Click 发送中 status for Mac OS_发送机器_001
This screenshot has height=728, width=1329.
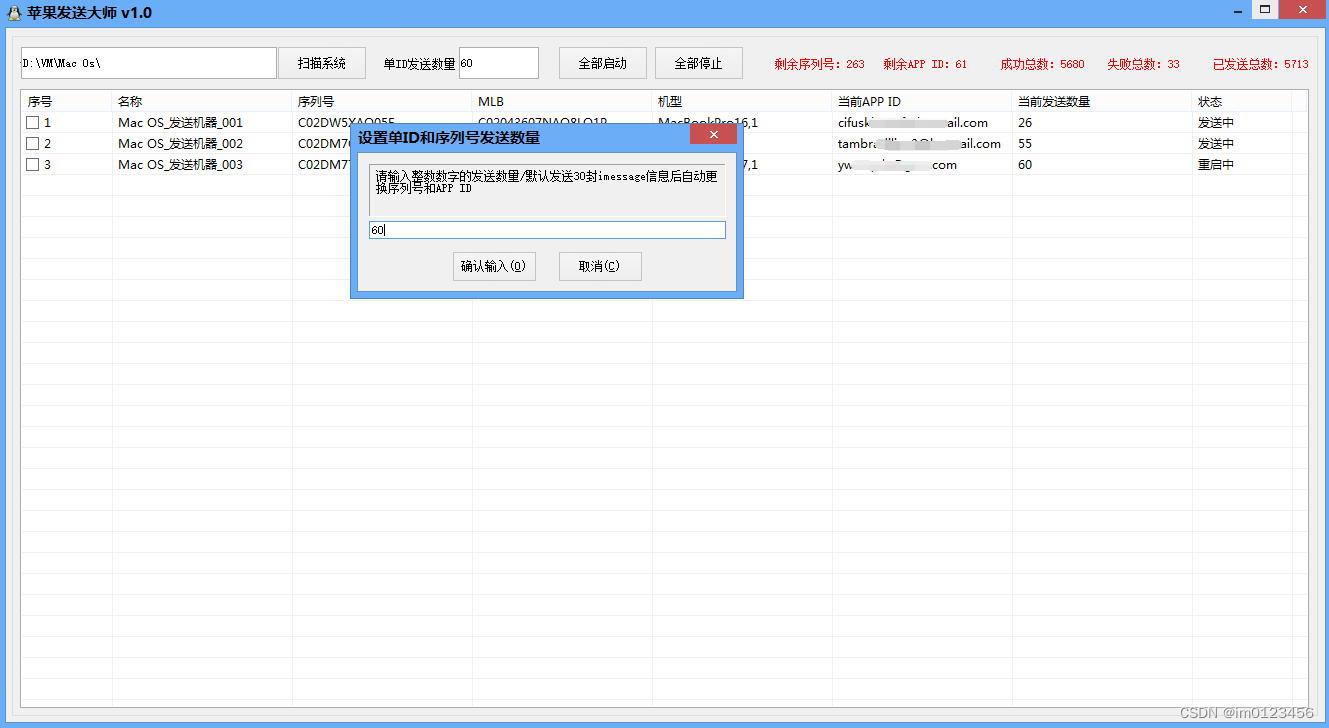pos(1216,122)
